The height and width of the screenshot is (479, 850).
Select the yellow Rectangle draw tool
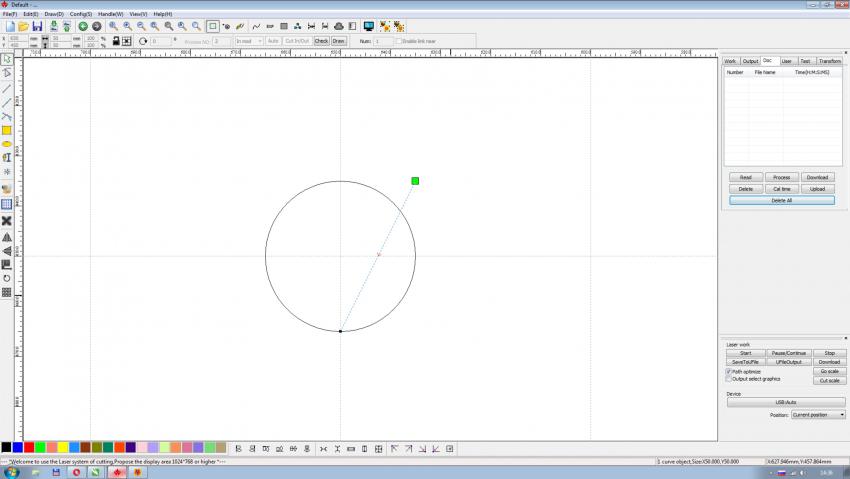coord(7,130)
